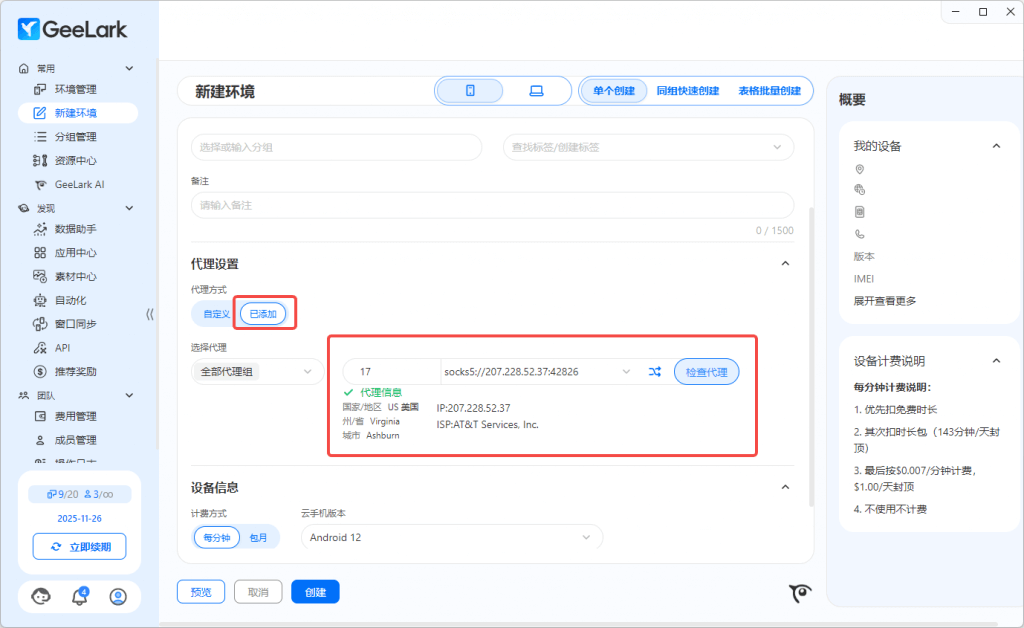
Task: Open the 全部代理组 dropdown
Action: pyautogui.click(x=257, y=372)
